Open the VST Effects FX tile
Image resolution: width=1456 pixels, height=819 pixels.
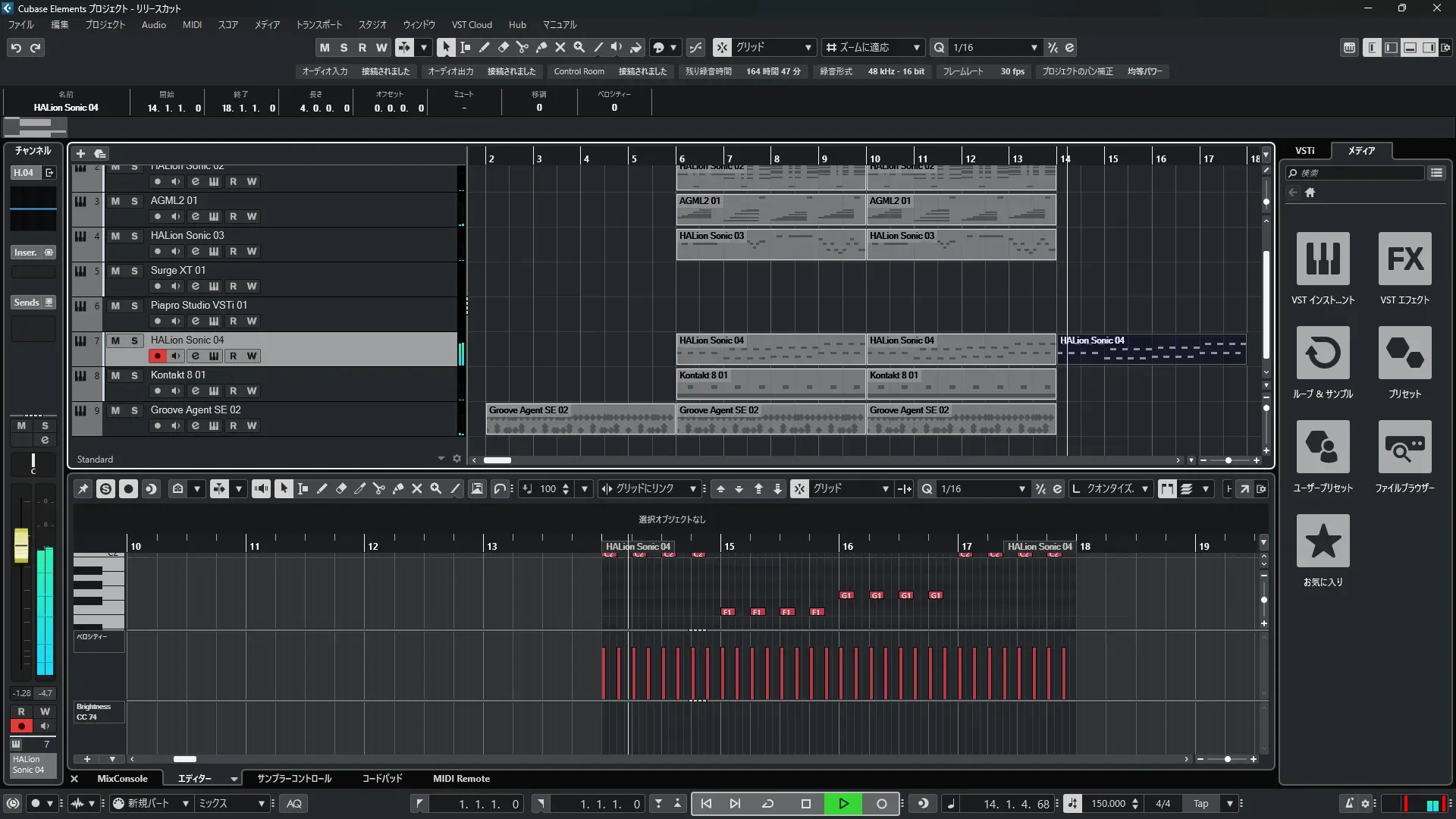click(x=1404, y=259)
